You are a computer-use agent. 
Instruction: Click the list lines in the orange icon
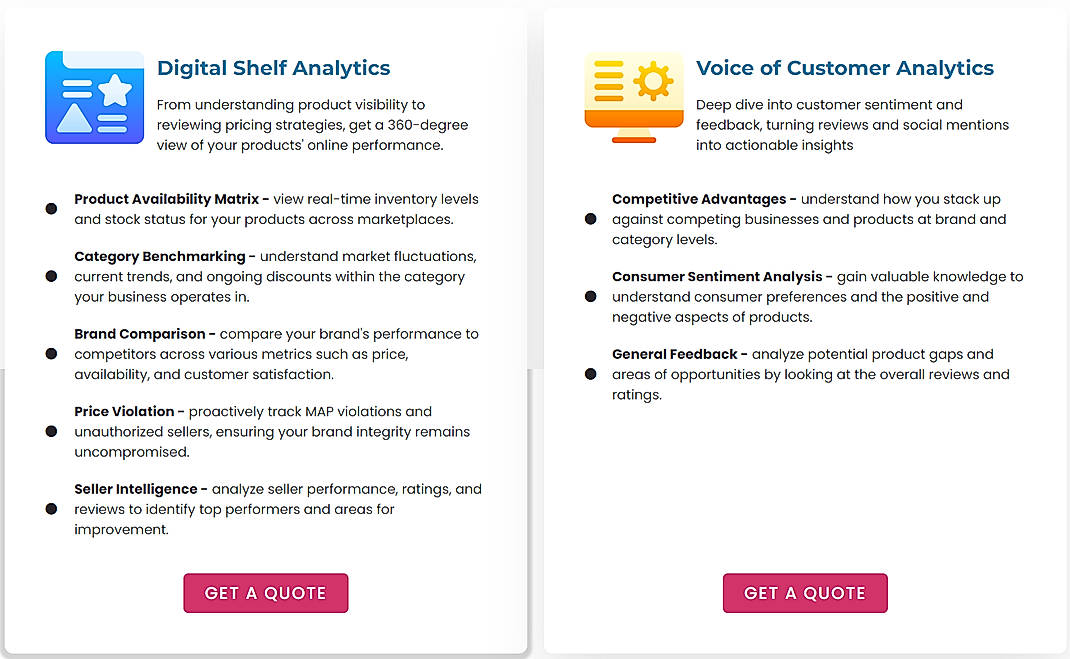click(609, 80)
